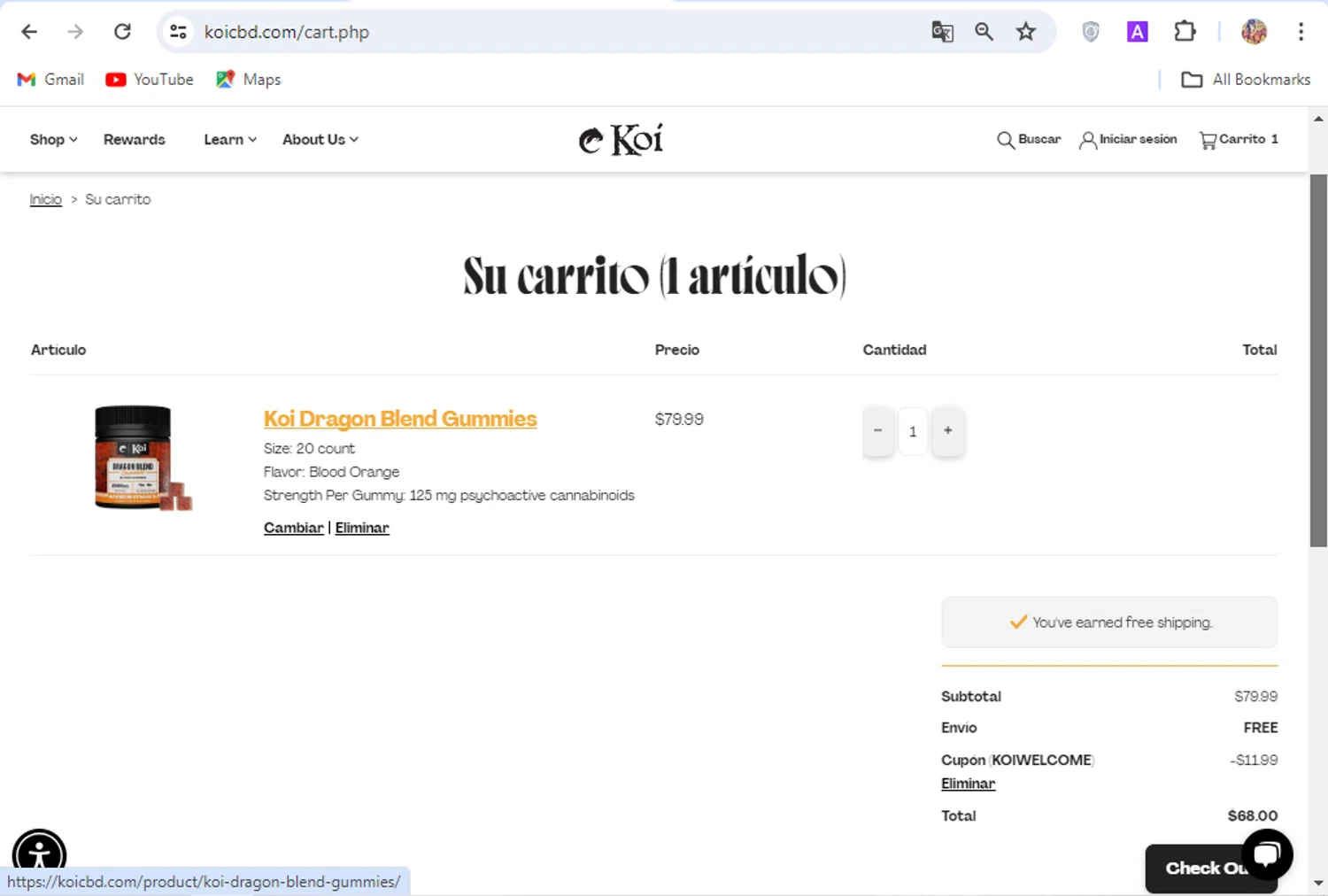Click the -$11.99 coupon discount value
Image resolution: width=1328 pixels, height=896 pixels.
coord(1254,761)
